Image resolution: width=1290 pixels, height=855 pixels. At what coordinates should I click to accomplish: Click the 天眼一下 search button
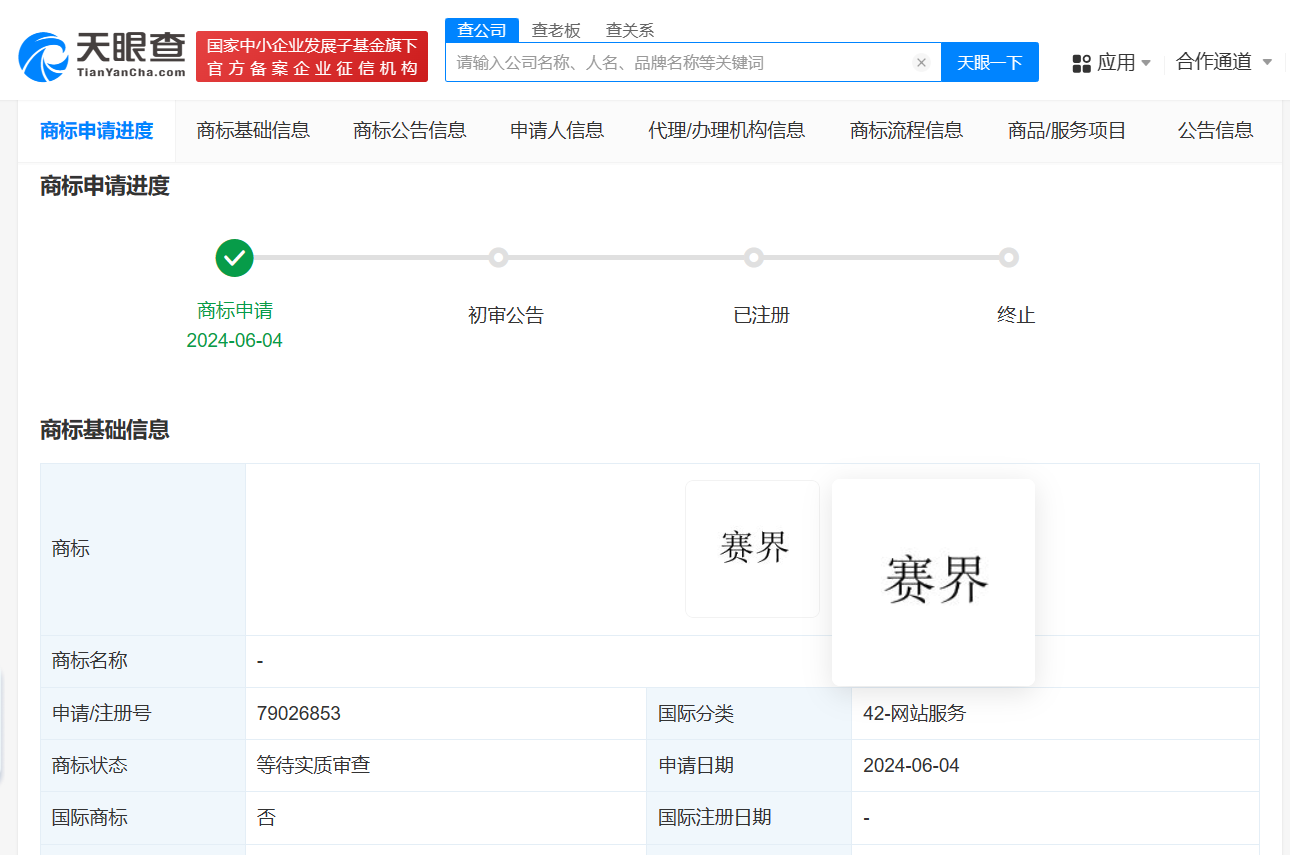(x=989, y=62)
